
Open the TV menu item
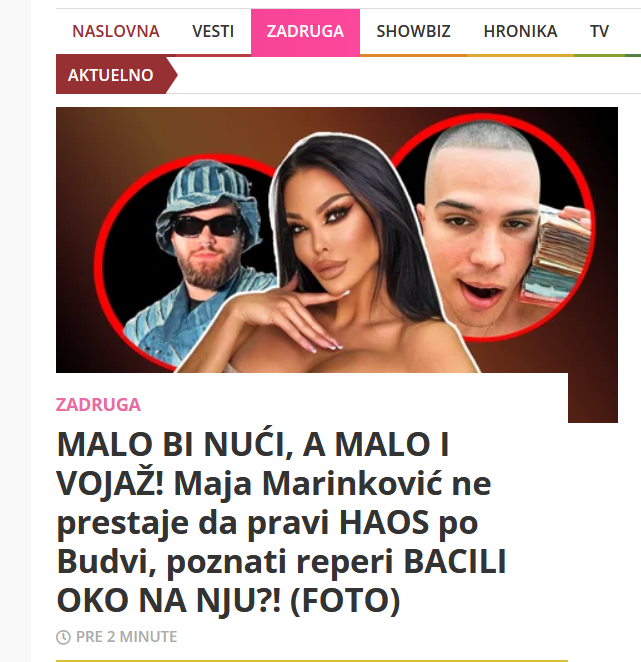(599, 31)
